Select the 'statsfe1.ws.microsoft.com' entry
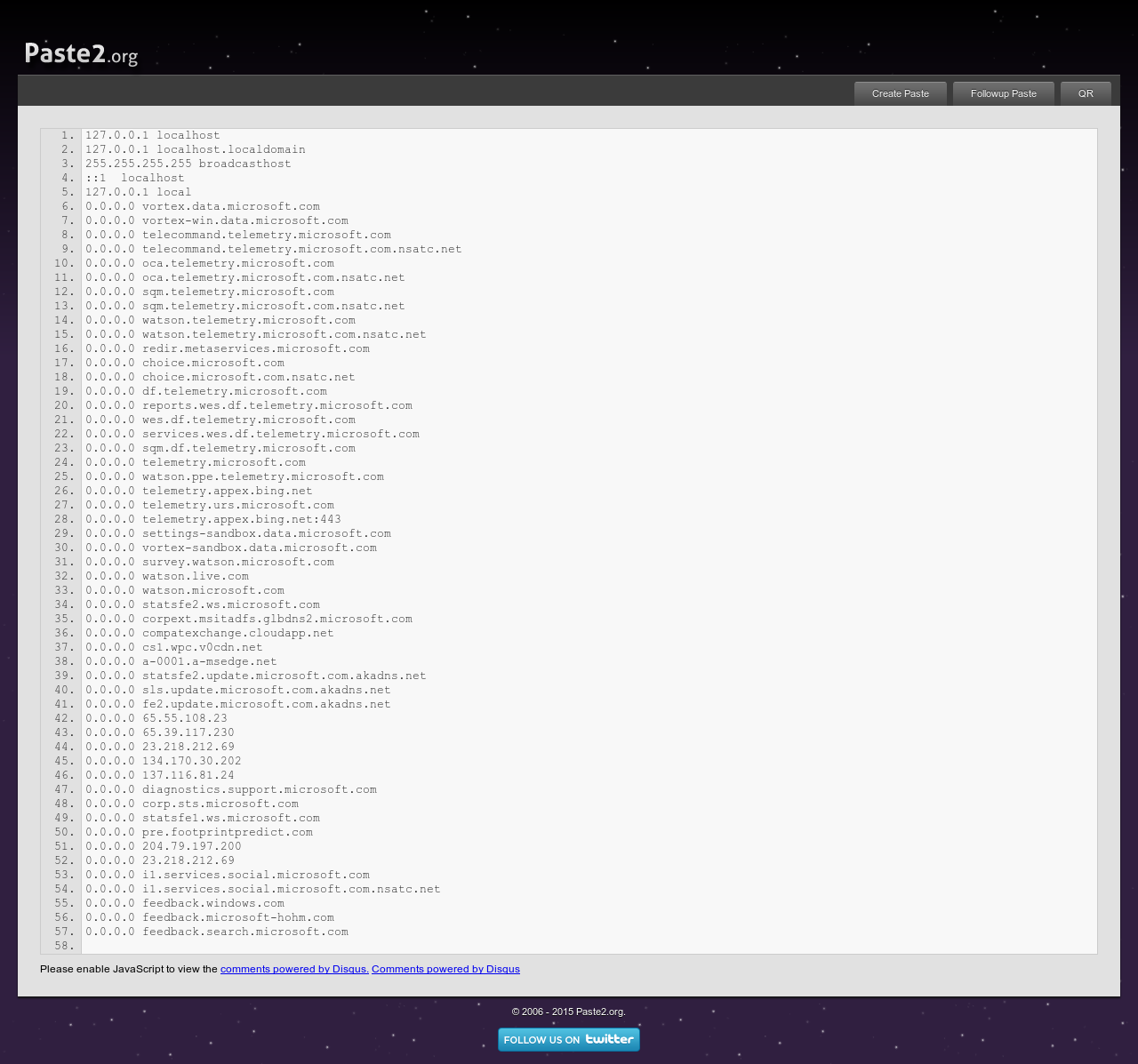1138x1064 pixels. [x=231, y=818]
